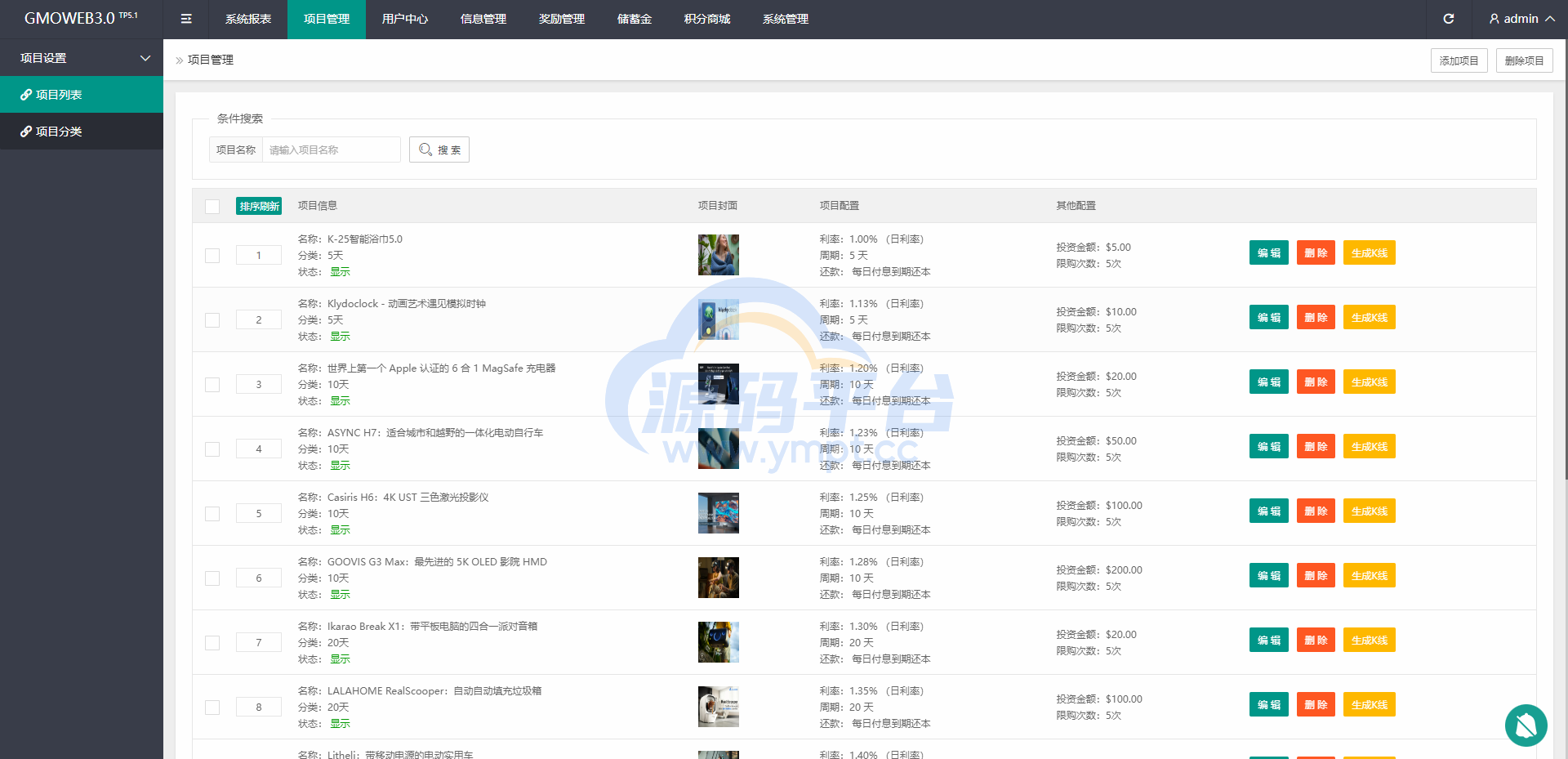Viewport: 1568px width, 759px height.
Task: Check the ASYNC H7 row checkbox
Action: pyautogui.click(x=212, y=449)
